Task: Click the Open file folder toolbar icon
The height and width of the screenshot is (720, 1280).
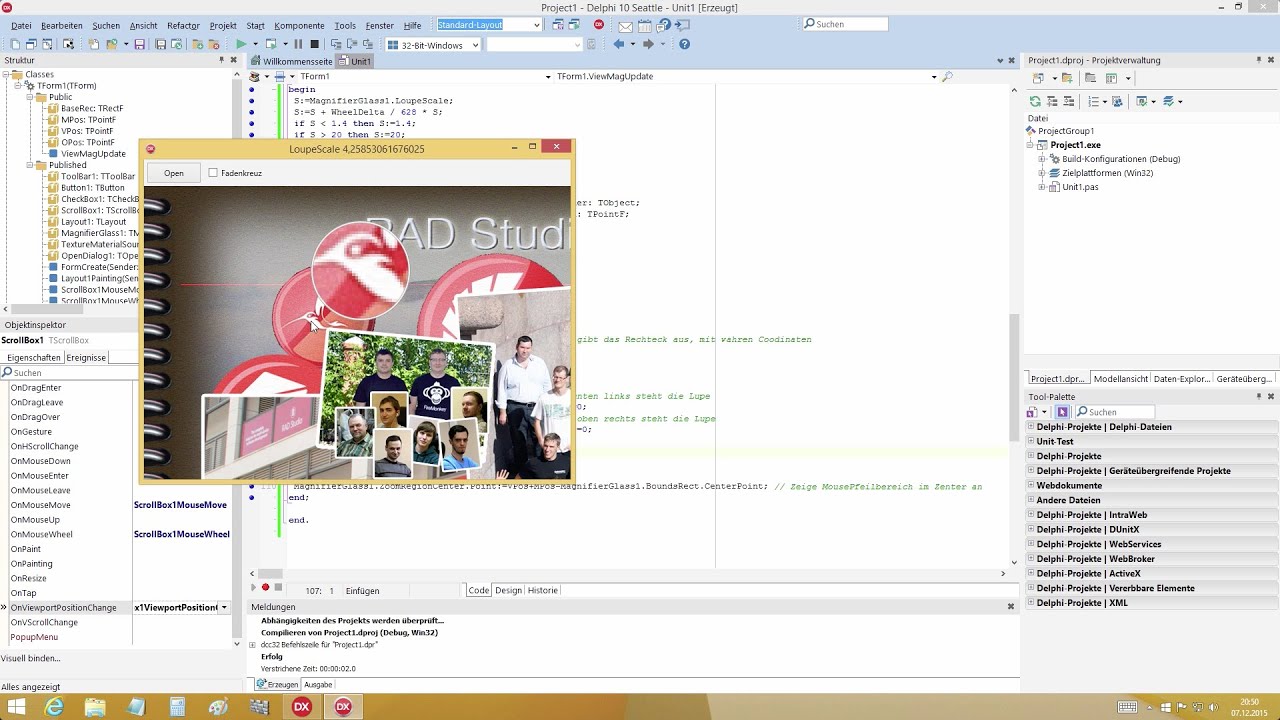Action: (112, 45)
